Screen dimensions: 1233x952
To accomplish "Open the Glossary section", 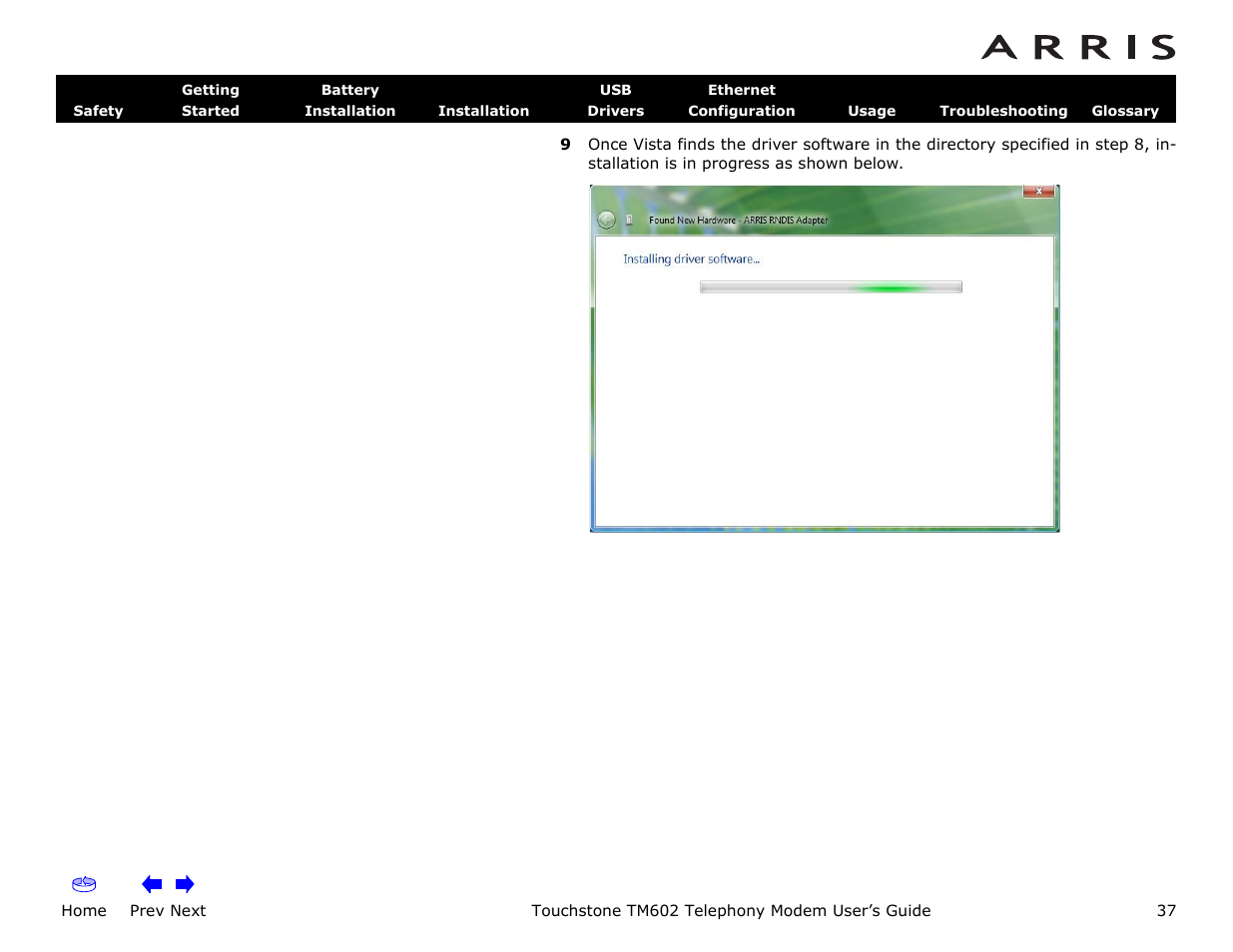I will pos(1125,111).
